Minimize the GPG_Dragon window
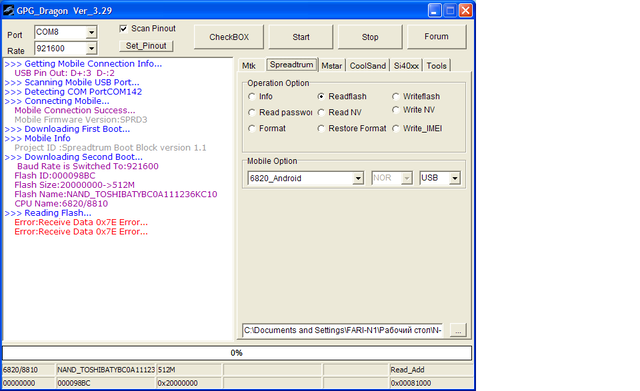This screenshot has width=640, height=391. (x=435, y=11)
